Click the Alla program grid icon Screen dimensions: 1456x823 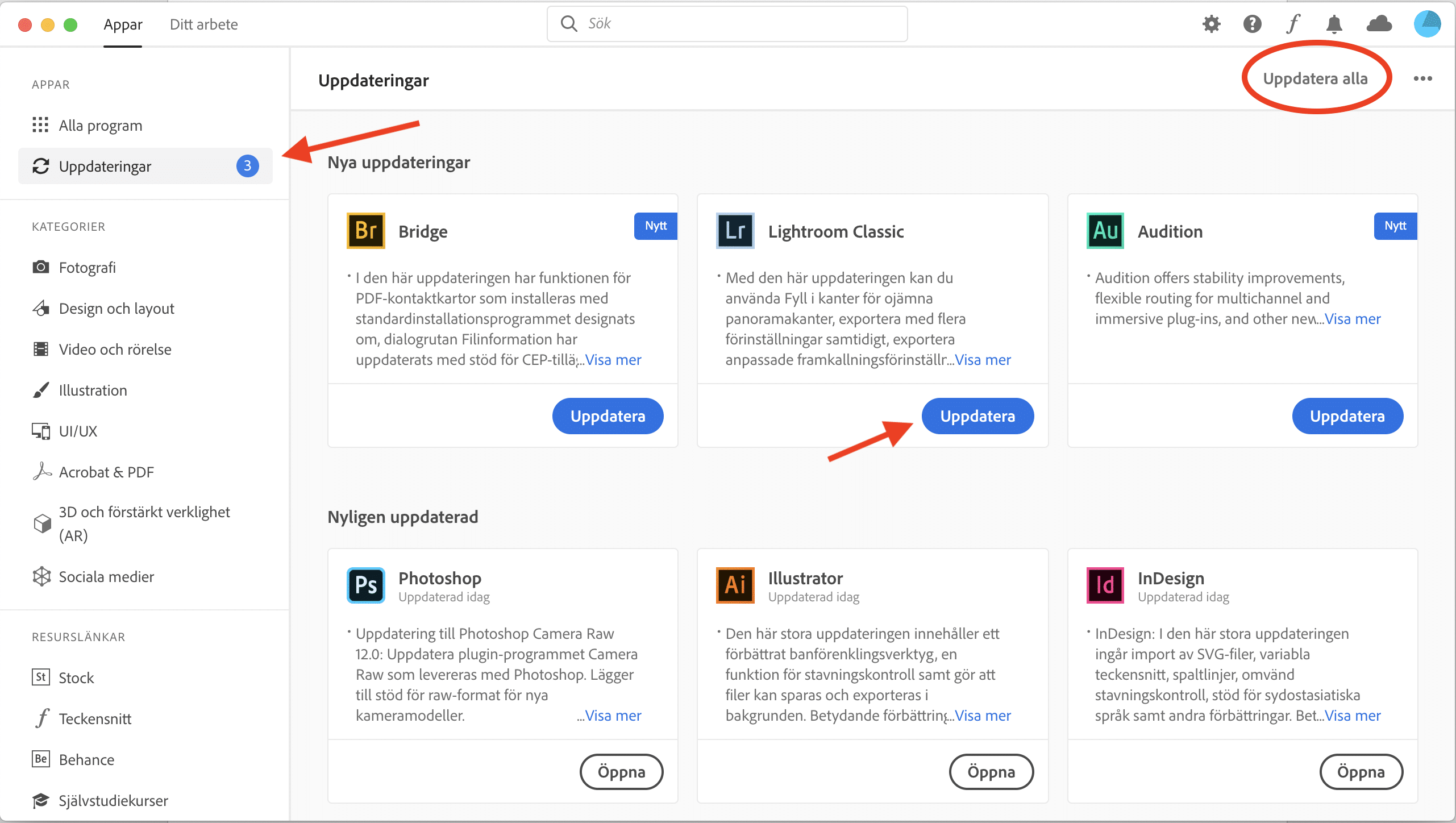click(40, 125)
